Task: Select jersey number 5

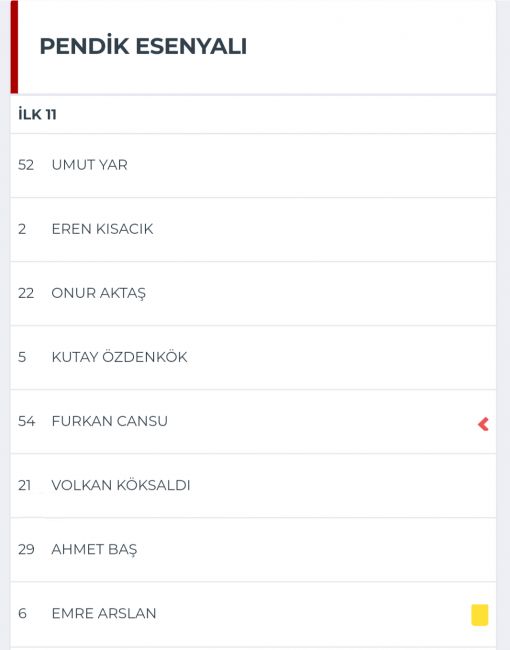Action: click(22, 357)
